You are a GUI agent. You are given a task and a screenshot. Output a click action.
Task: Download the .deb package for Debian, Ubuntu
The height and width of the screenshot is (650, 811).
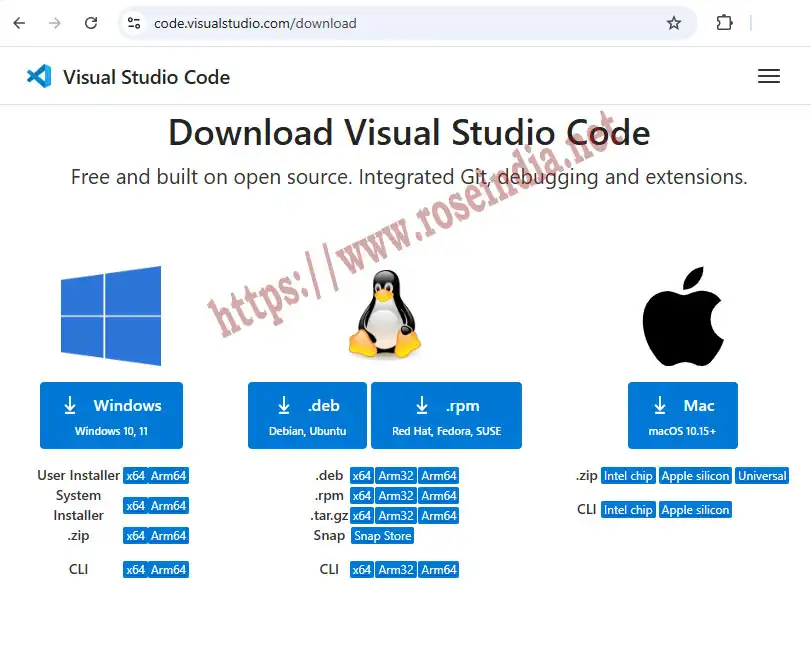307,415
